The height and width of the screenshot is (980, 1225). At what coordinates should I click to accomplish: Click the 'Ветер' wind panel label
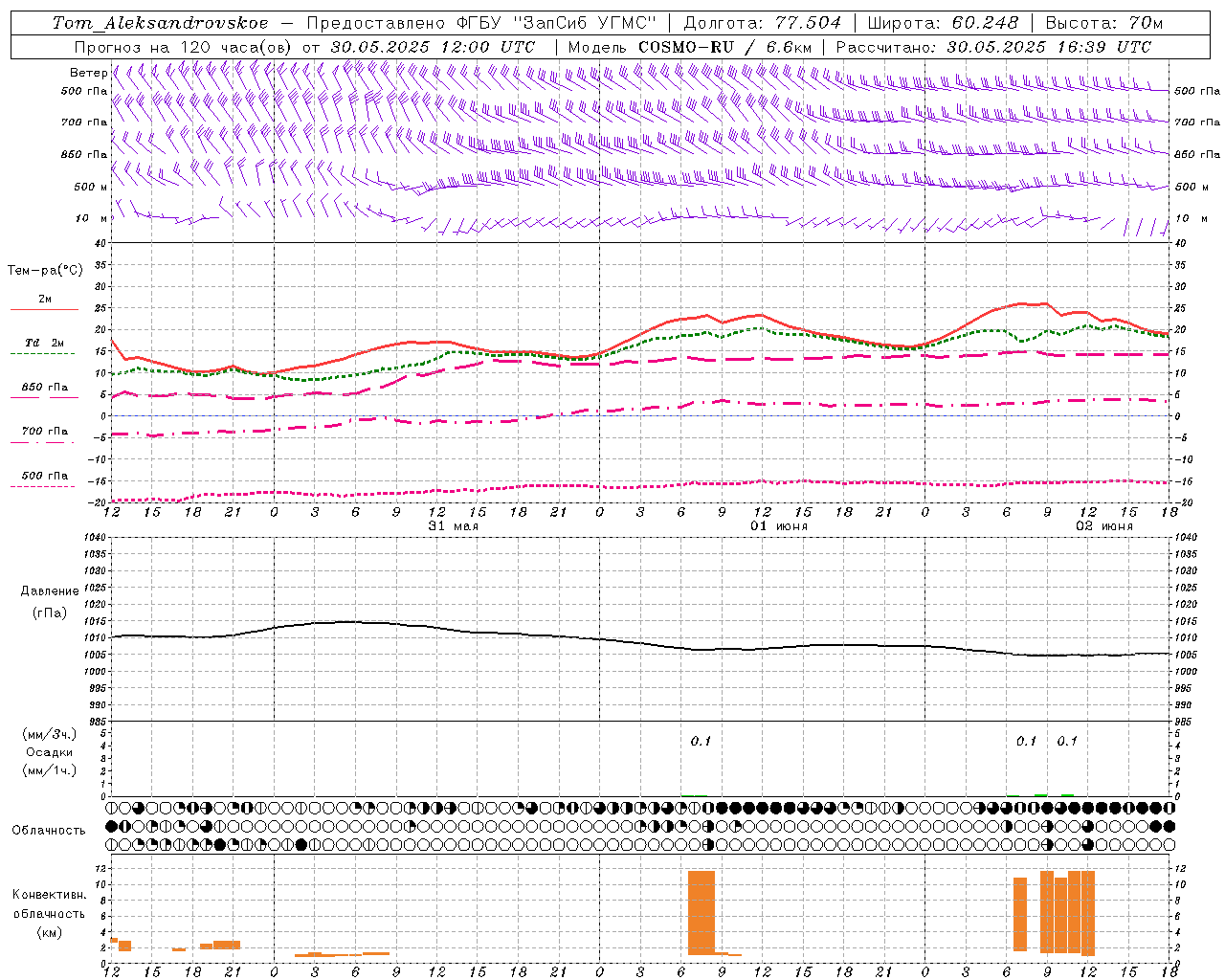(89, 73)
